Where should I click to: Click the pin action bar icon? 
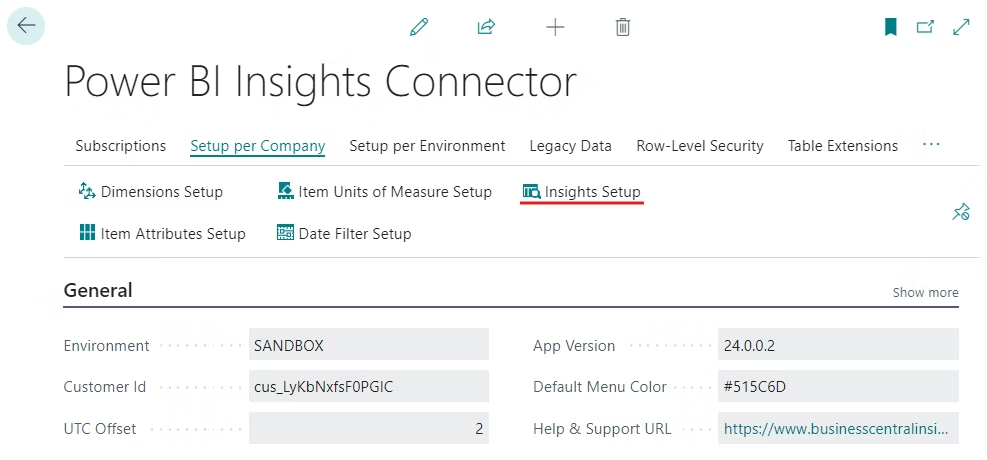click(x=961, y=212)
